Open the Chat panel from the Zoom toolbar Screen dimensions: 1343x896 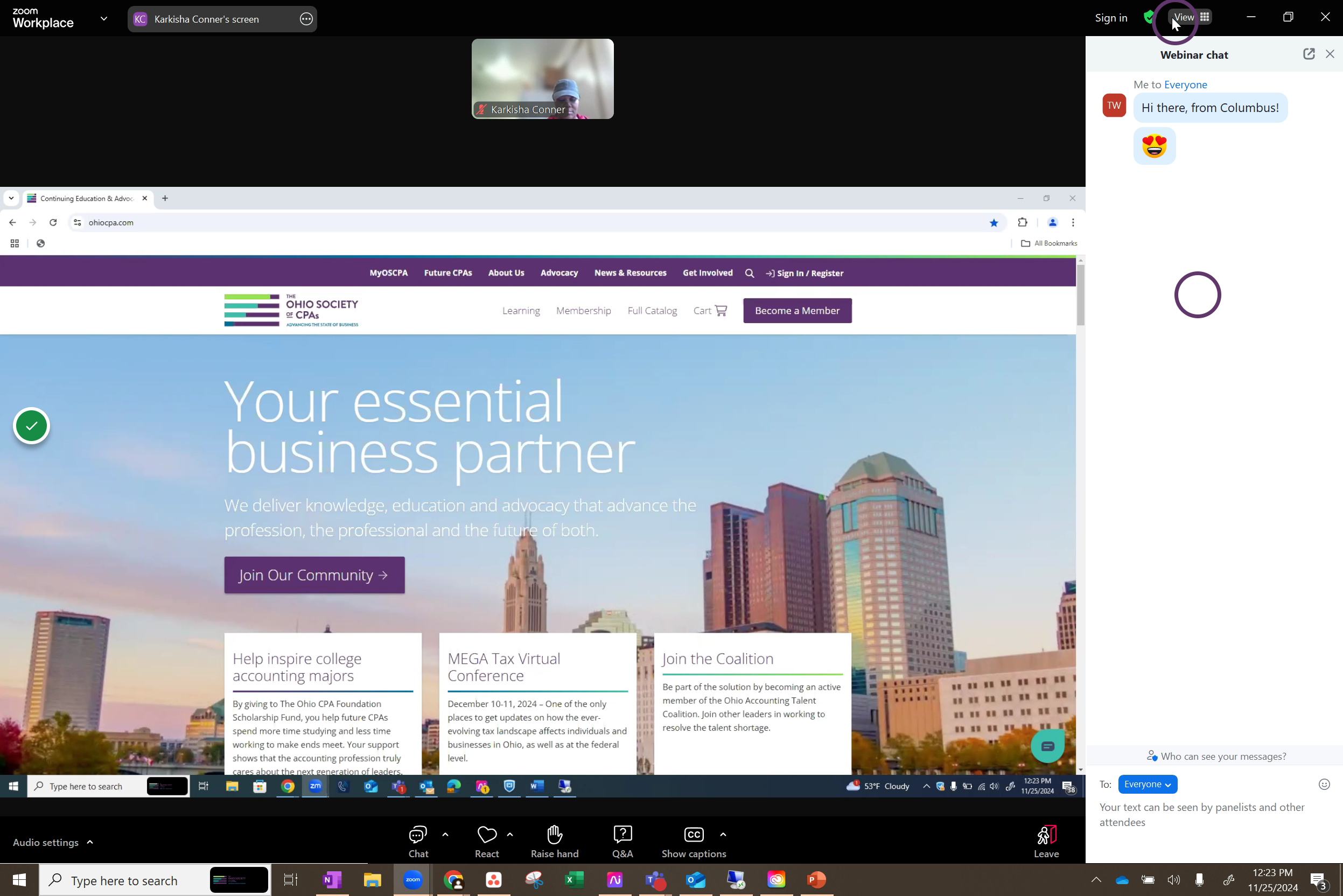pos(418,841)
